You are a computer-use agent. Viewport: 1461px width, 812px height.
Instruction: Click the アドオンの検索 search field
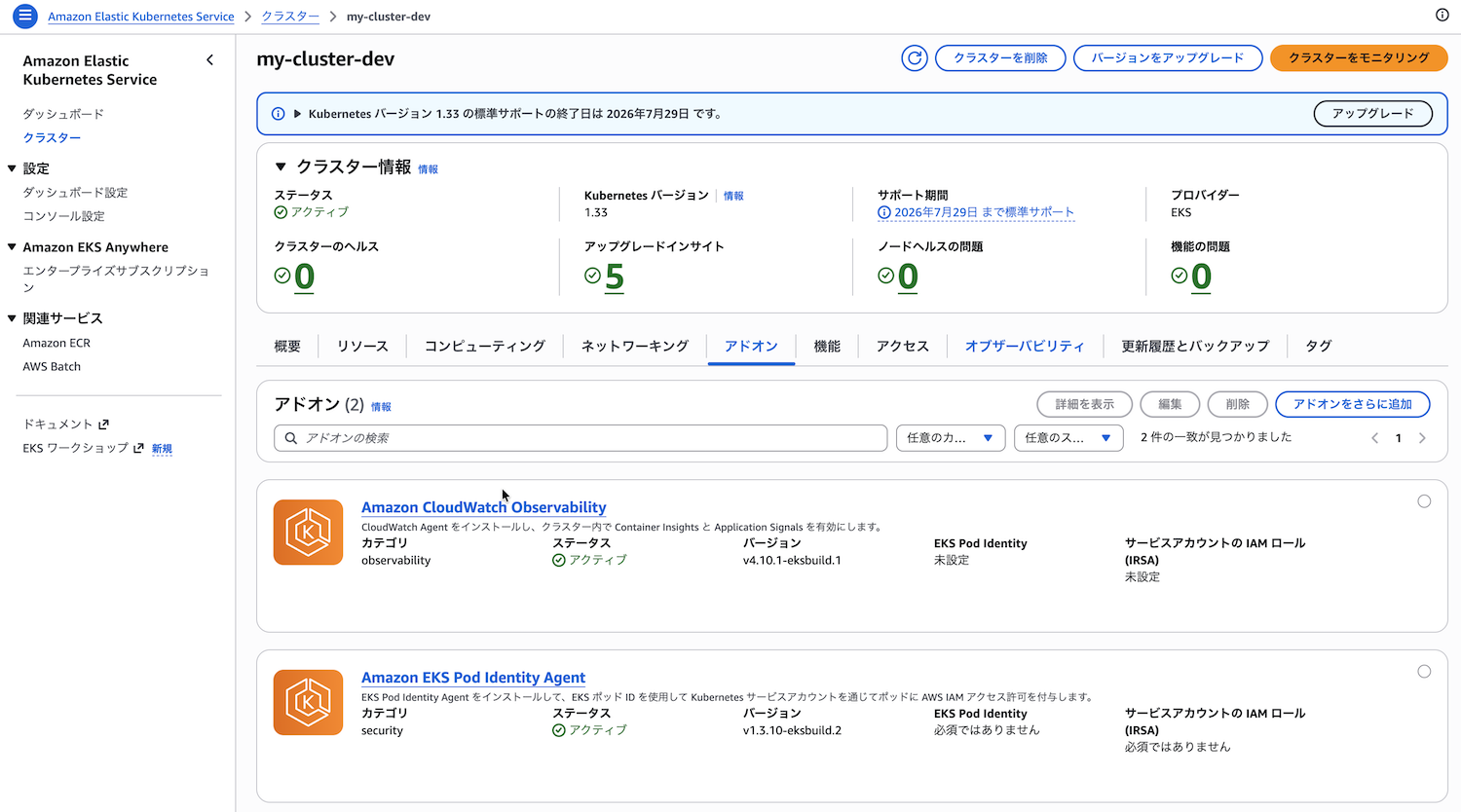pos(584,438)
